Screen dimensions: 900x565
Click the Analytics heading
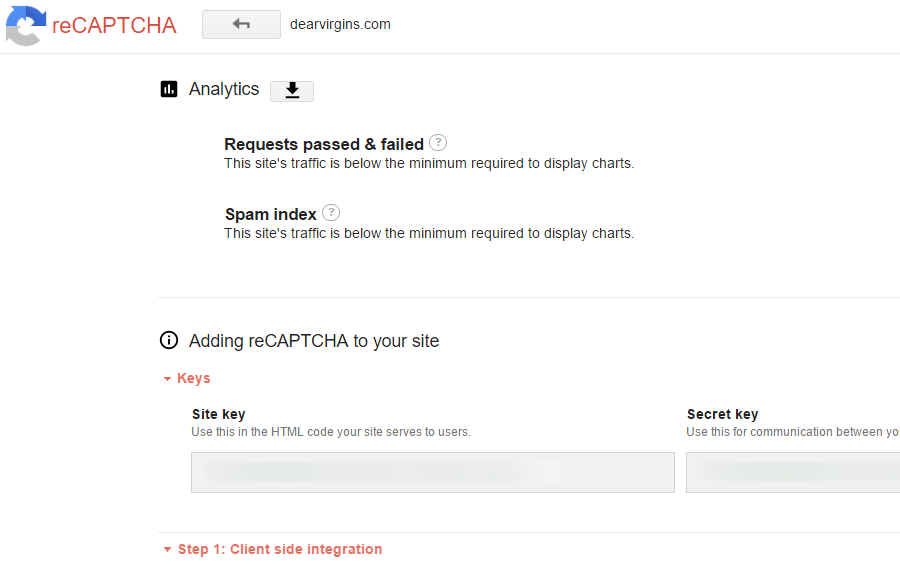[x=224, y=89]
